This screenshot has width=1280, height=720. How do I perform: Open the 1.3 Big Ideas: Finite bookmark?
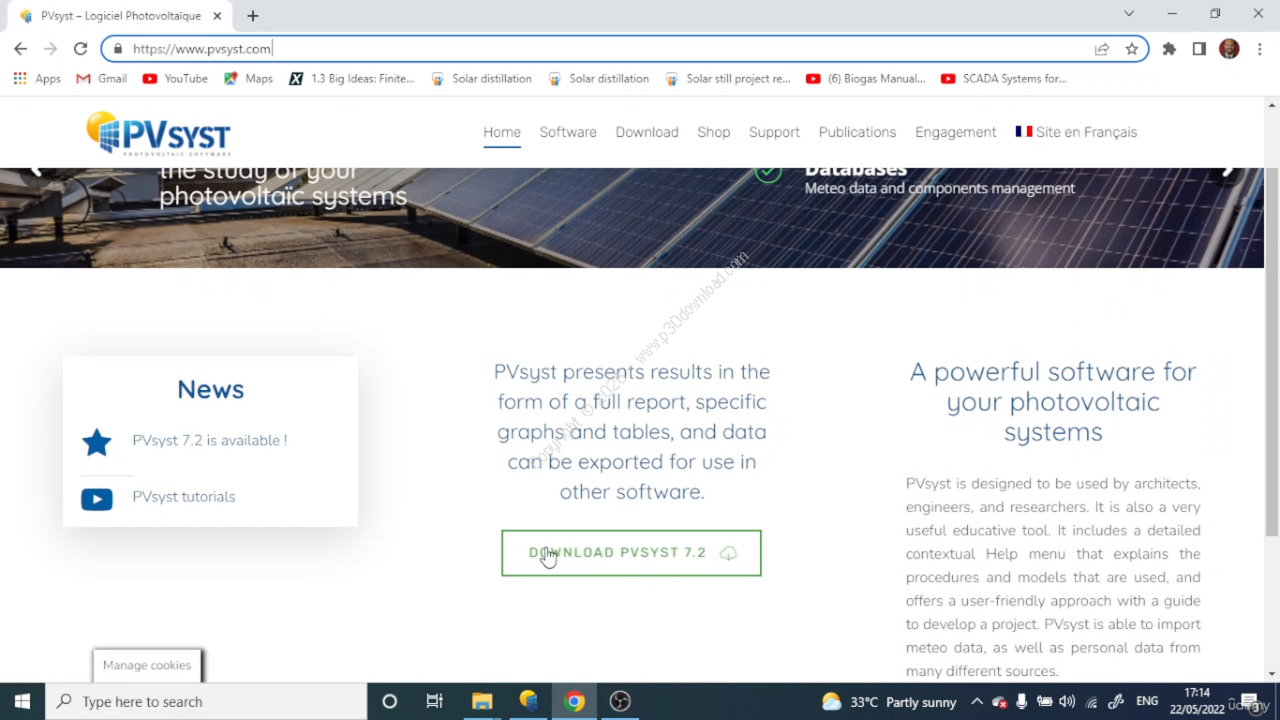pyautogui.click(x=351, y=79)
